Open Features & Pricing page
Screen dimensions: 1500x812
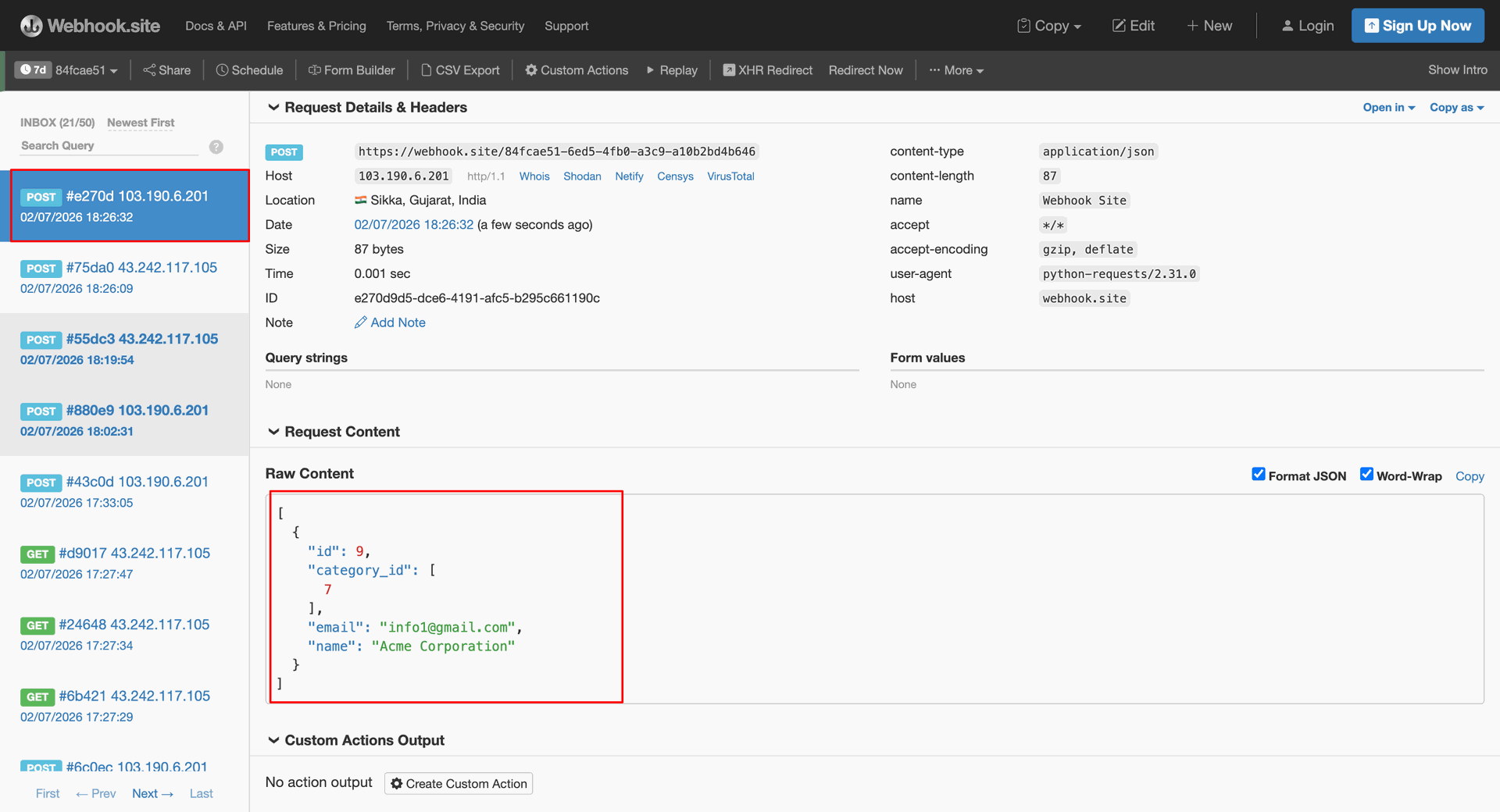coord(316,26)
